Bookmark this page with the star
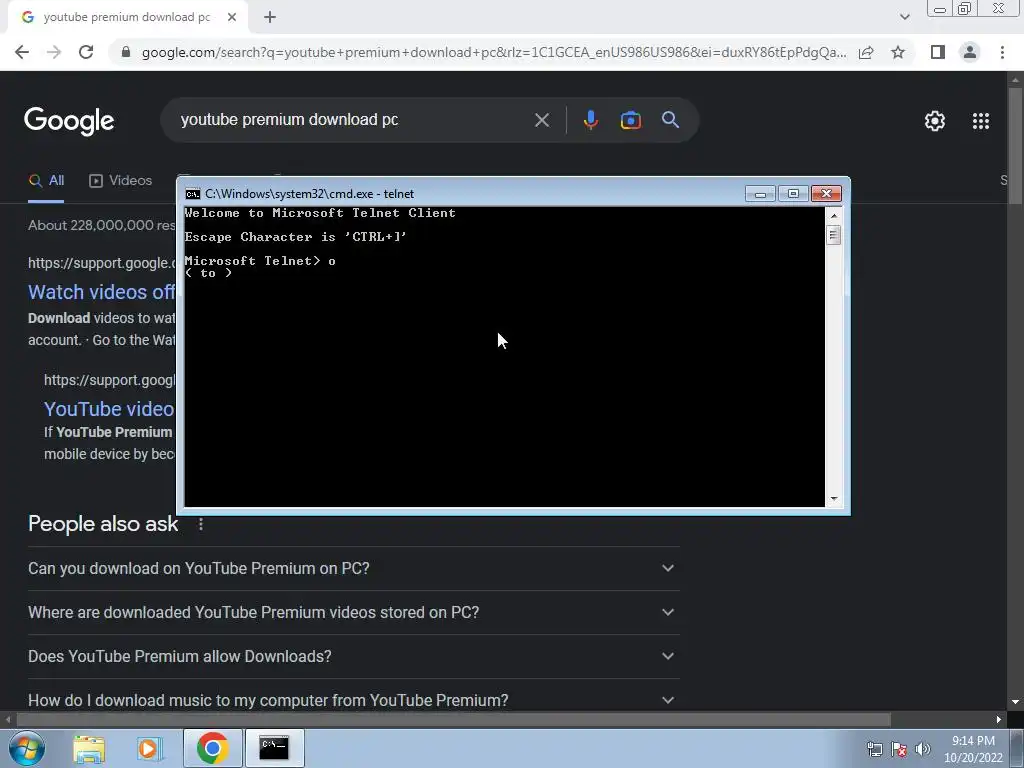Image resolution: width=1024 pixels, height=768 pixels. pyautogui.click(x=898, y=52)
